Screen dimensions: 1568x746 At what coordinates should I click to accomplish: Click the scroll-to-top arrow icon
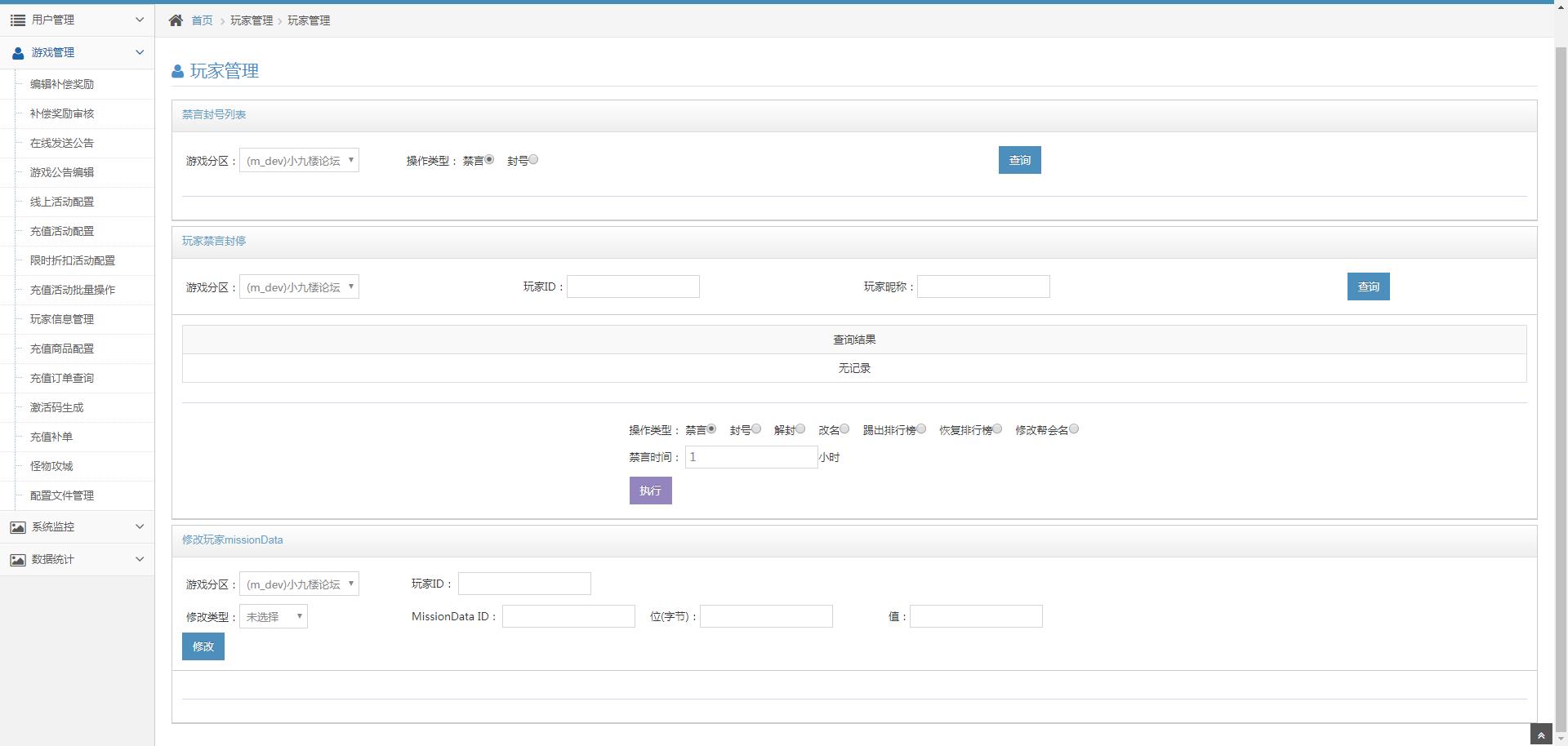pos(1540,735)
